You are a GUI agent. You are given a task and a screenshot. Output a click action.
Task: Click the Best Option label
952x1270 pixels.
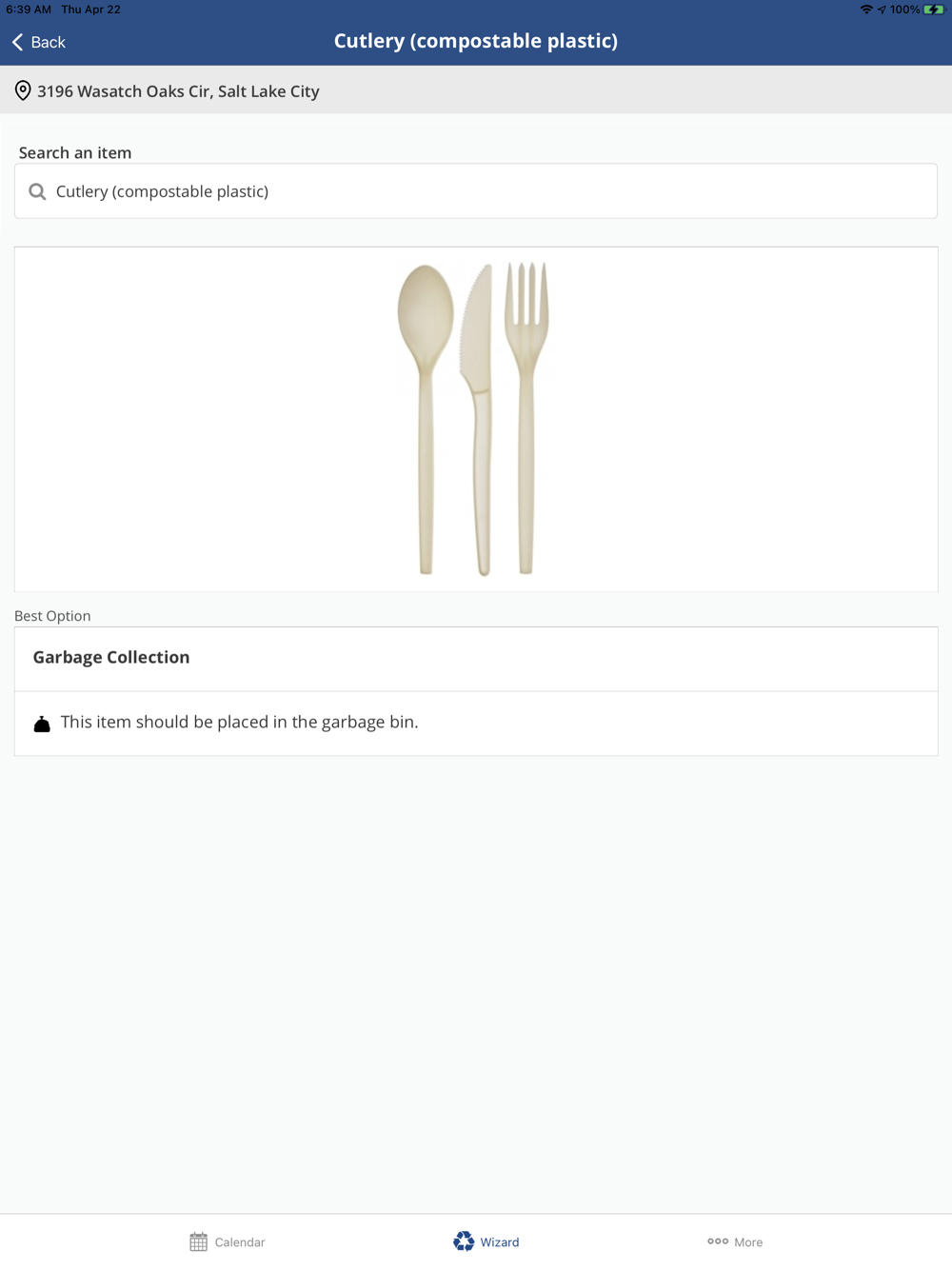tap(52, 616)
